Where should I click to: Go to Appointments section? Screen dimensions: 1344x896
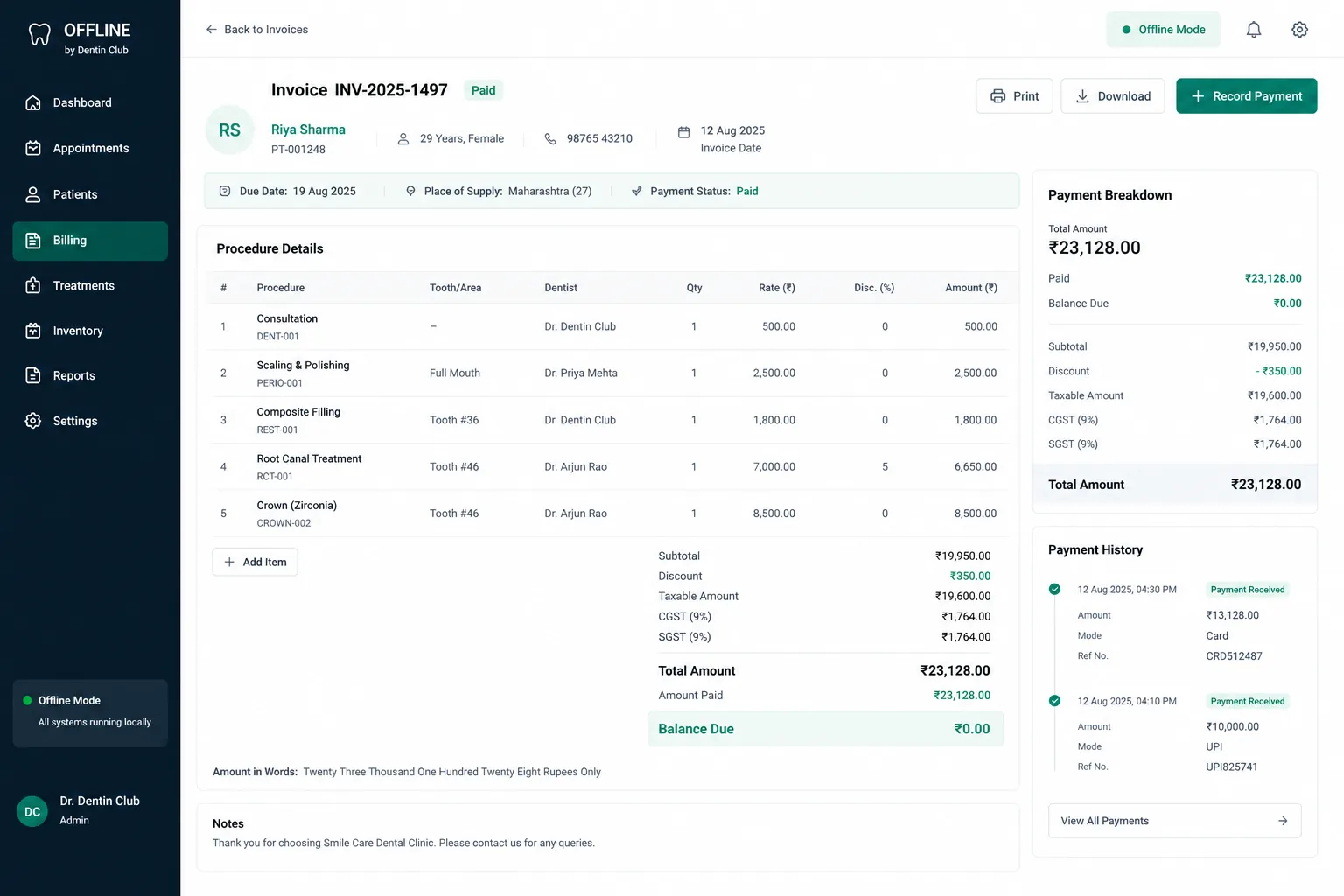click(x=90, y=148)
